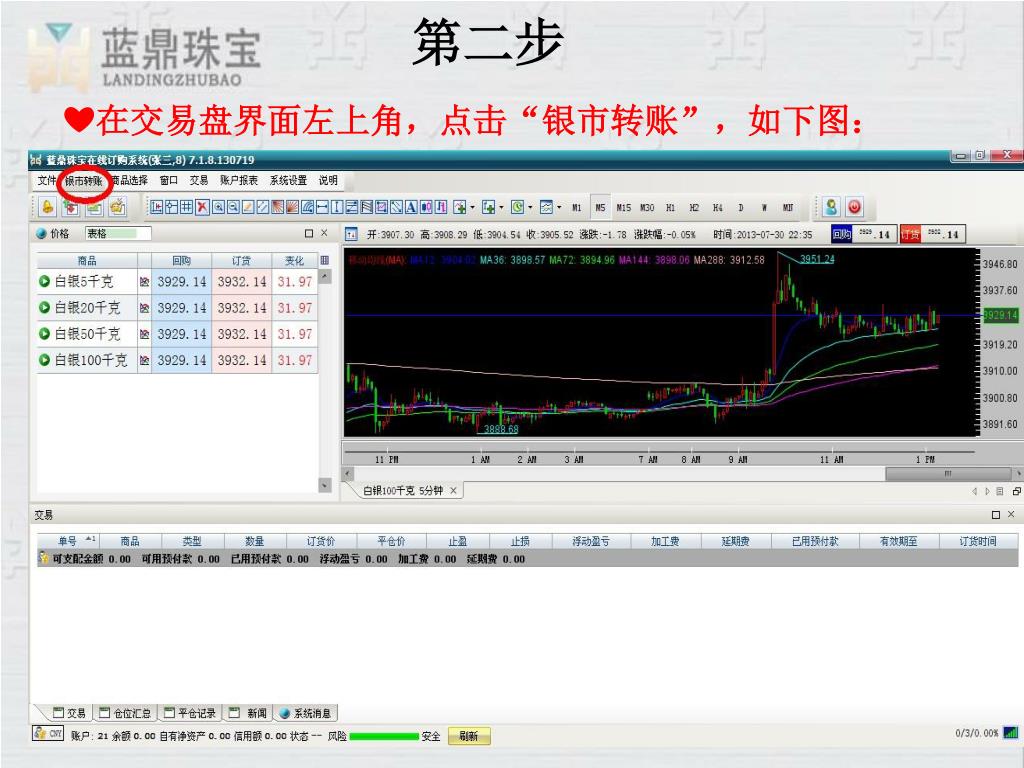The width and height of the screenshot is (1024, 768).
Task: Click the chart template icon before M1
Action: point(547,207)
